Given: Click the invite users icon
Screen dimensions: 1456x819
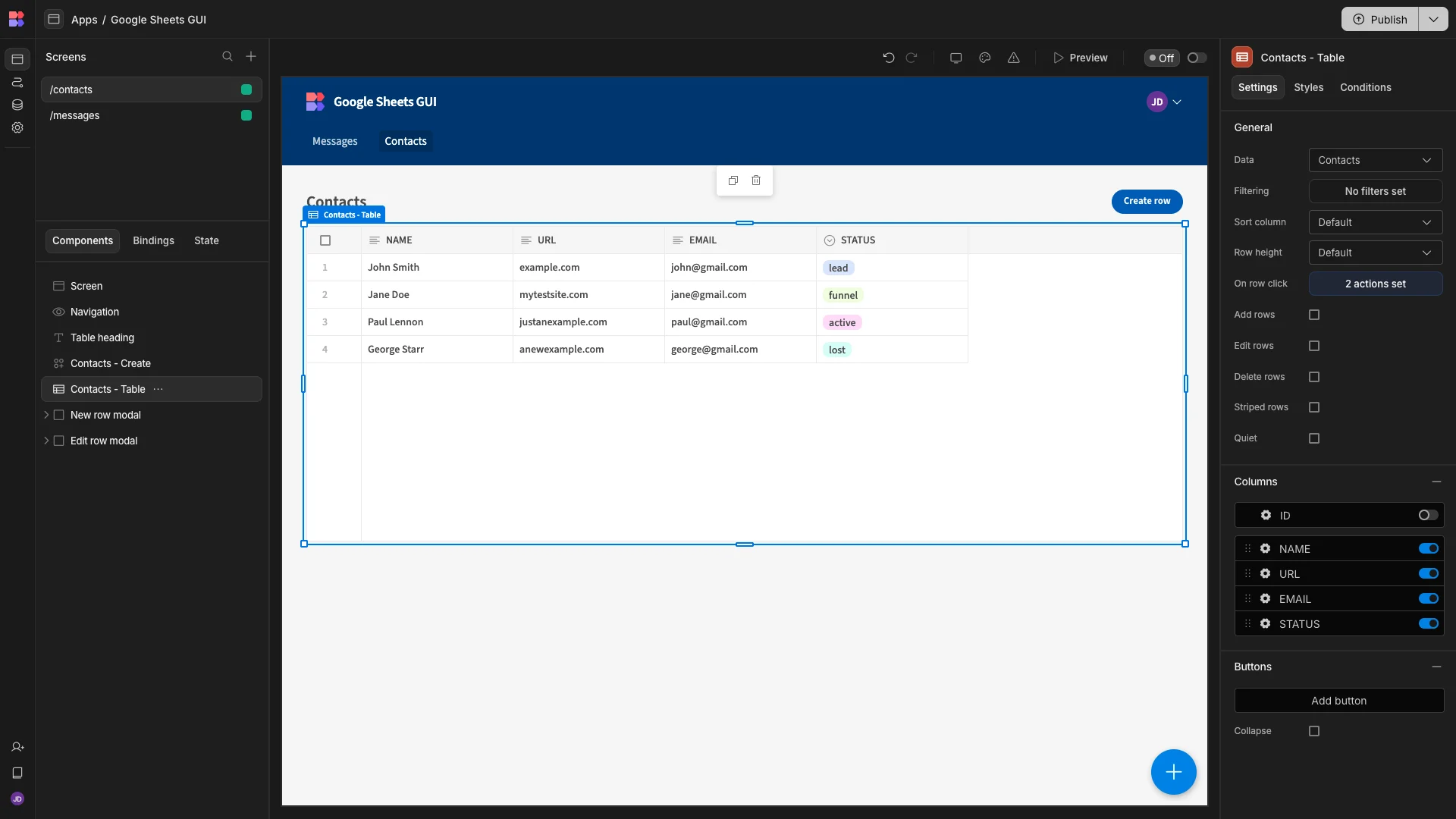Looking at the screenshot, I should (17, 748).
